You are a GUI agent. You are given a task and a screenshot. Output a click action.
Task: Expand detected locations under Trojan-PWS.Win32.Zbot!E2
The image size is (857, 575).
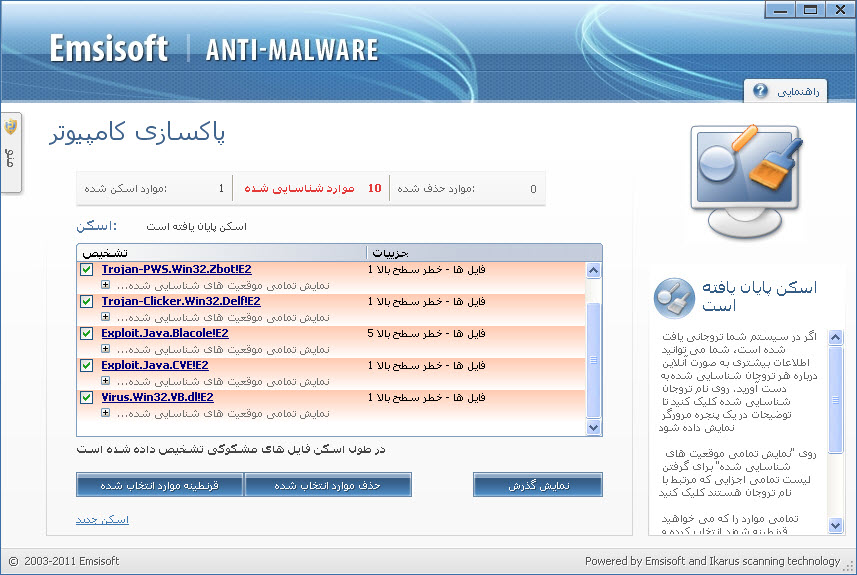pos(105,285)
